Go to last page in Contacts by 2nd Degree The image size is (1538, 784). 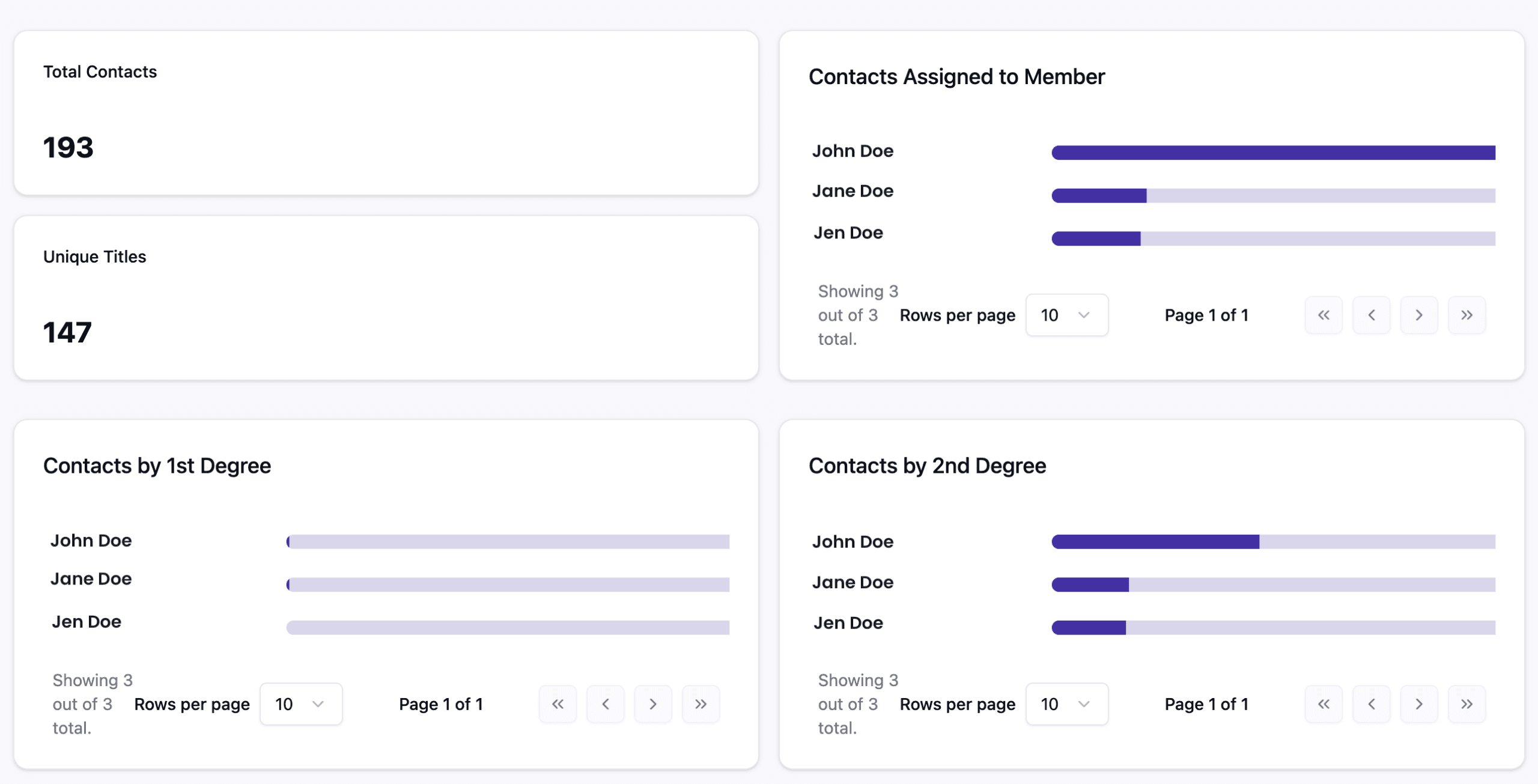pos(1467,703)
